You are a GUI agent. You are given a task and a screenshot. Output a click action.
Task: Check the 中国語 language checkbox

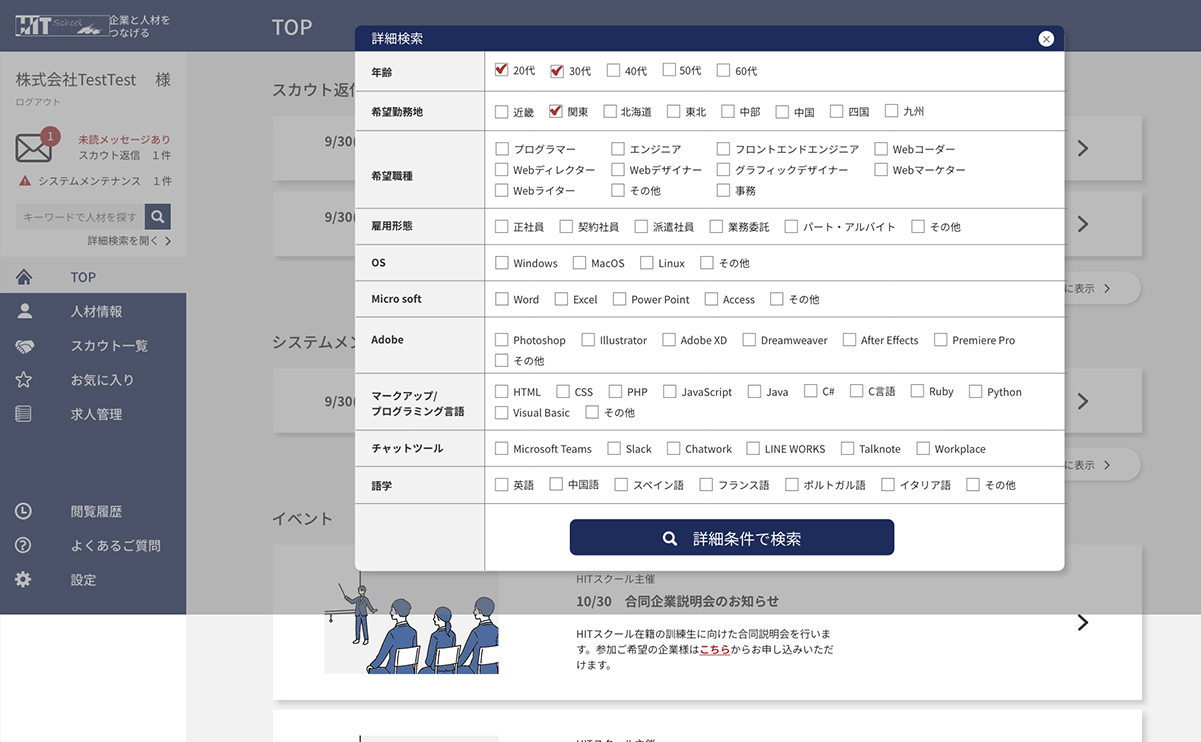pos(556,485)
